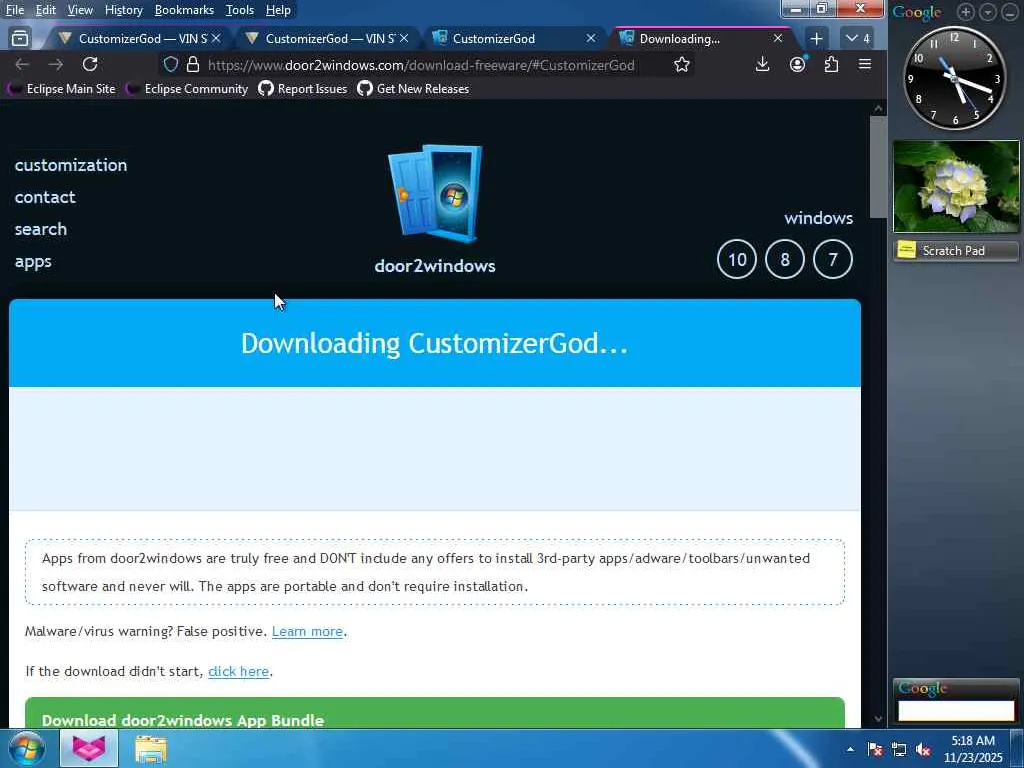The image size is (1024, 768).
Task: Bookmark this page with star
Action: coord(682,64)
